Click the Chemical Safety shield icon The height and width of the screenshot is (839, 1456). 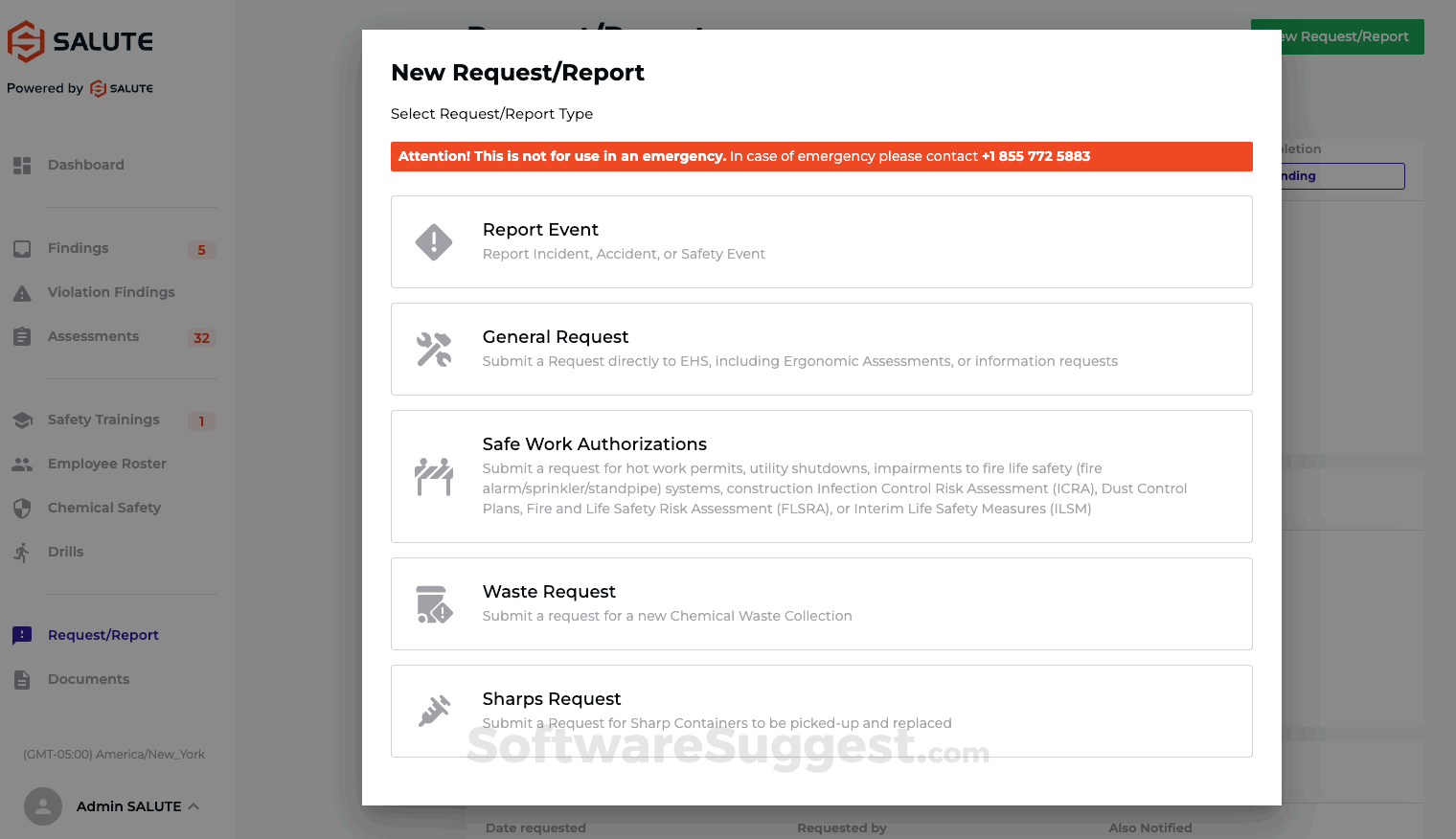click(22, 509)
